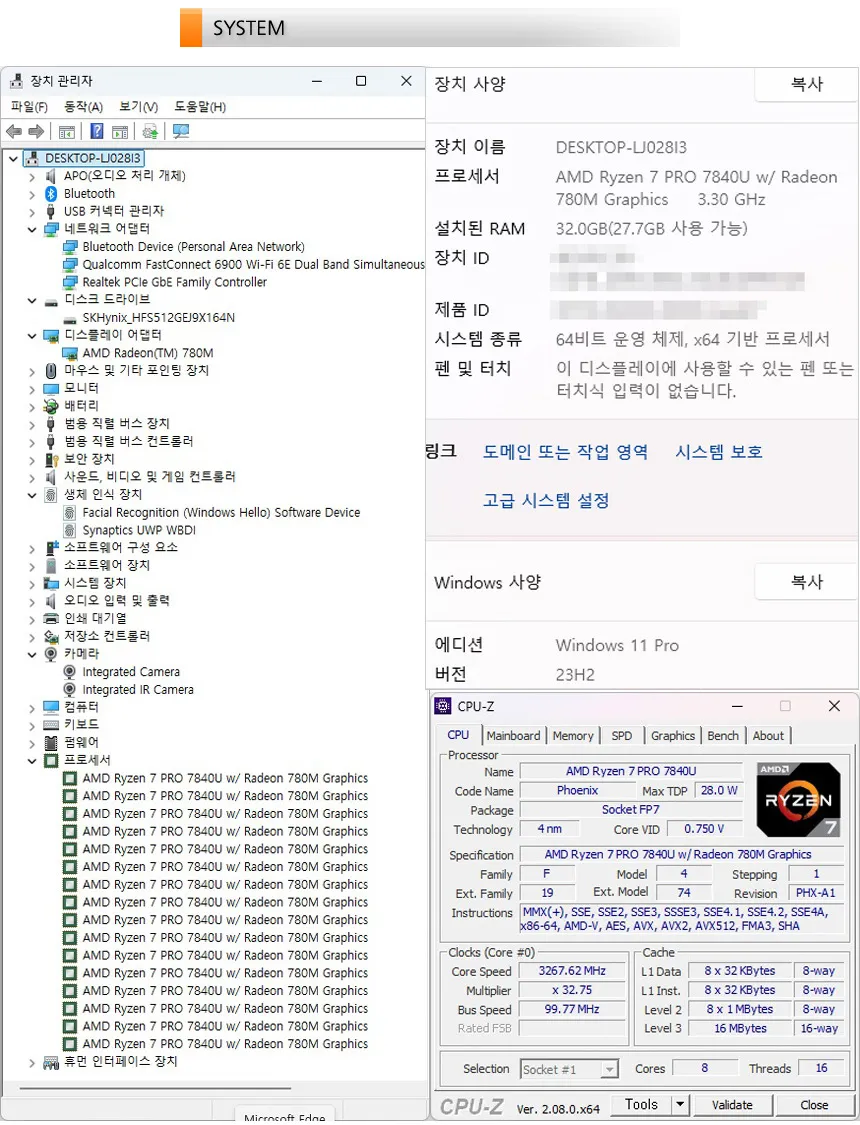Open the Tools dropdown arrow in CPU-Z
Image resolution: width=860 pixels, height=1125 pixels.
point(680,1105)
